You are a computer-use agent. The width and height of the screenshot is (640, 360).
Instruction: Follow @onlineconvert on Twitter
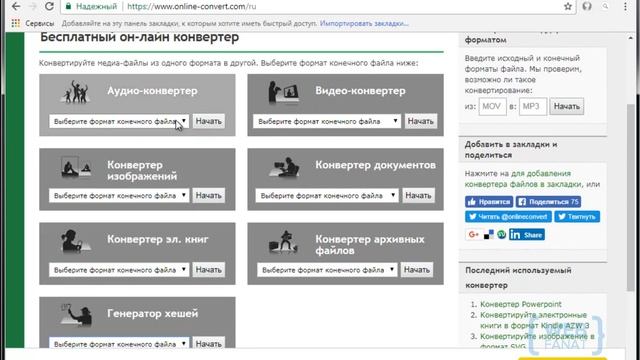508,217
